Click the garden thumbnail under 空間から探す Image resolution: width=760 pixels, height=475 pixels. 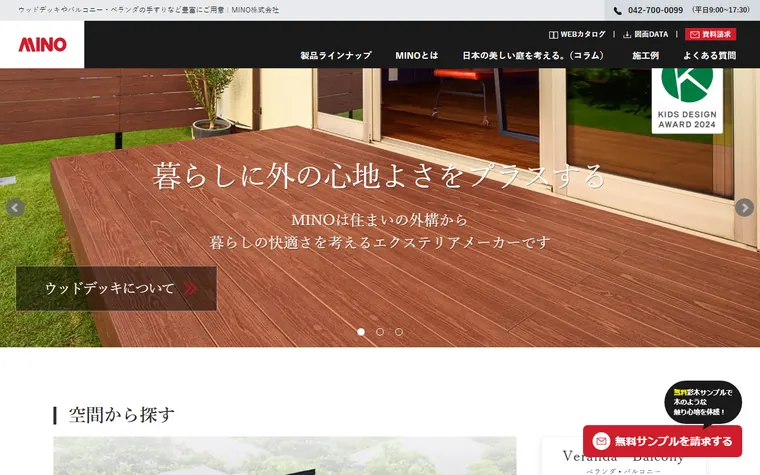[285, 456]
